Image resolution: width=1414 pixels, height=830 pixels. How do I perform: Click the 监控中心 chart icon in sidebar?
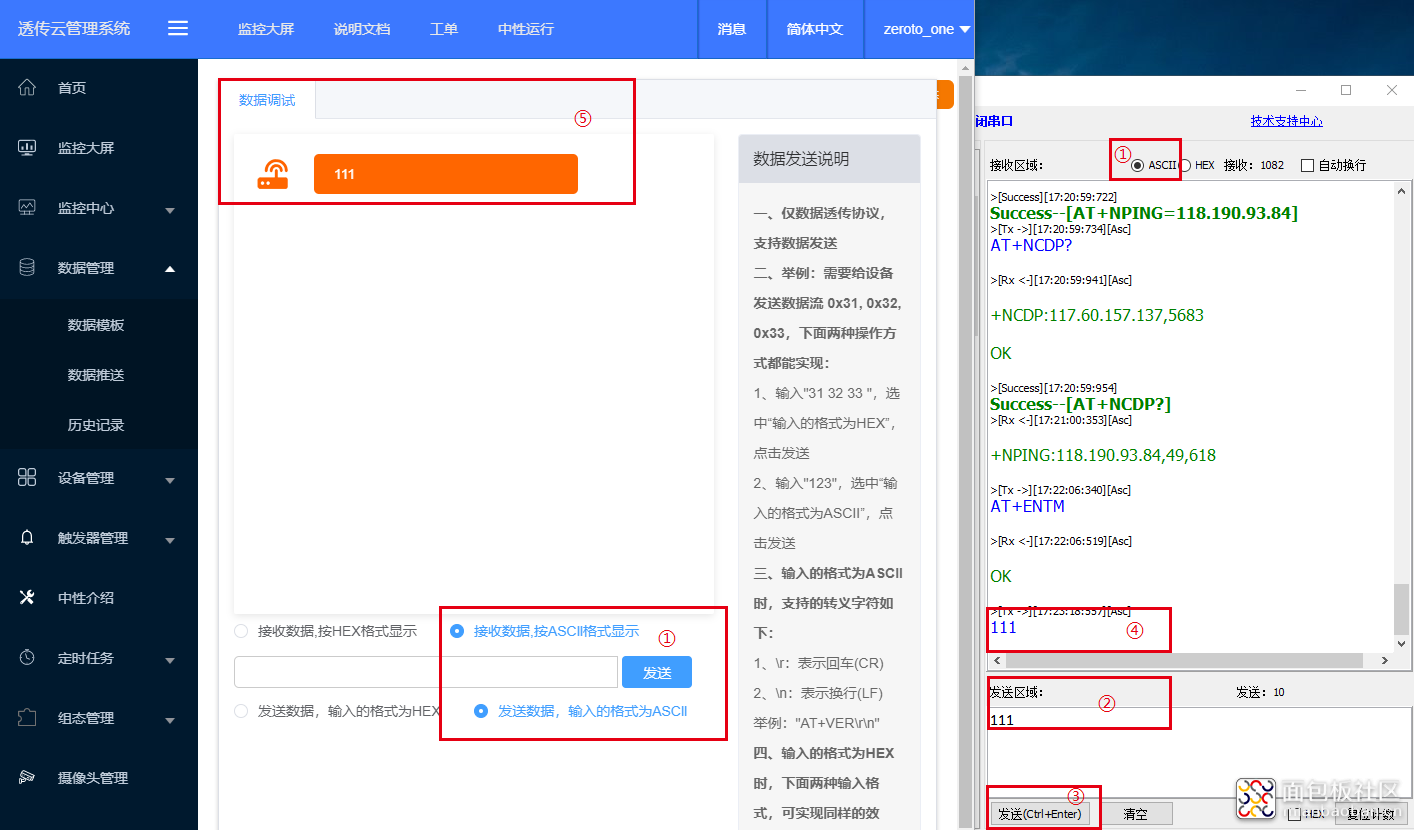pyautogui.click(x=28, y=208)
